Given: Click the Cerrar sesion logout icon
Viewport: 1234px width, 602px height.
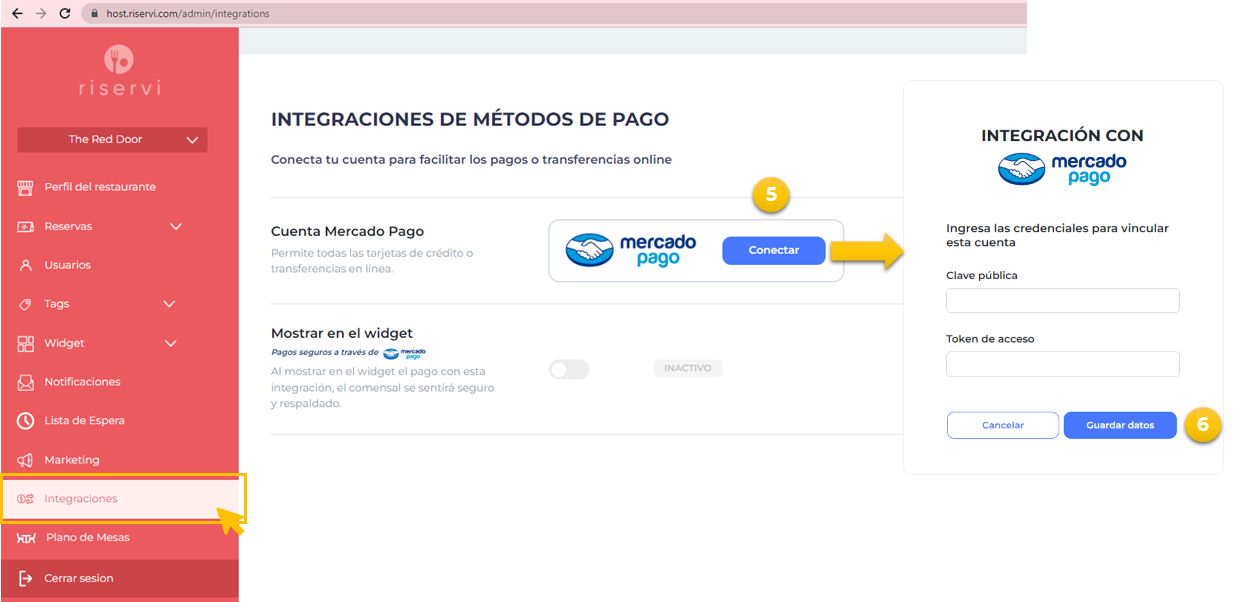Looking at the screenshot, I should [25, 578].
